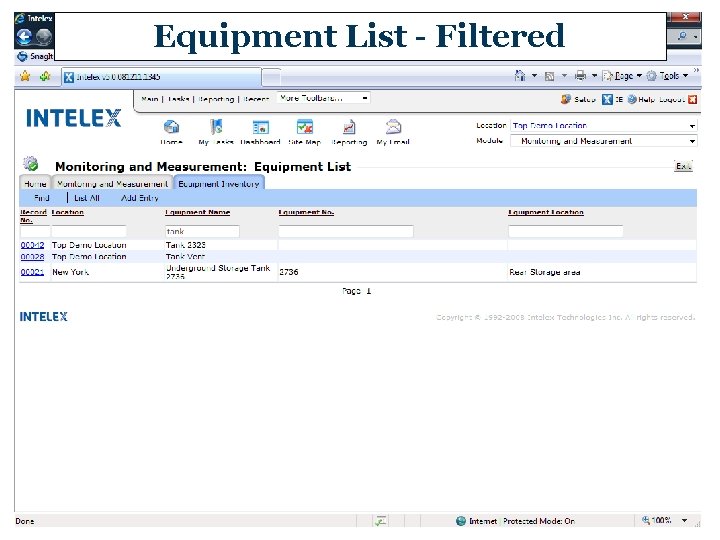Click the Recent menu item
This screenshot has height=540, width=720.
(256, 99)
